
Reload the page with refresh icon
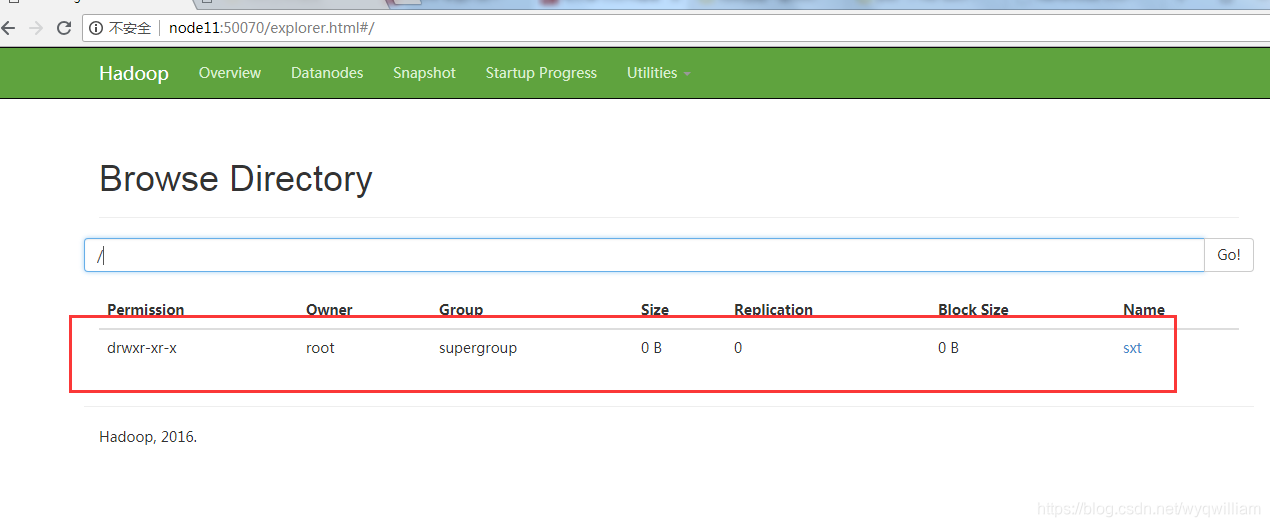64,28
